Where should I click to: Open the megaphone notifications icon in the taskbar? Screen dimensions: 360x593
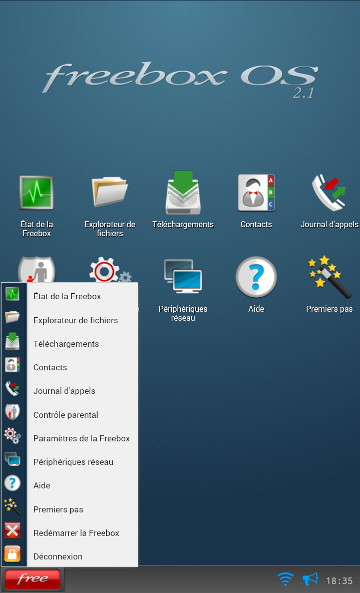310,579
